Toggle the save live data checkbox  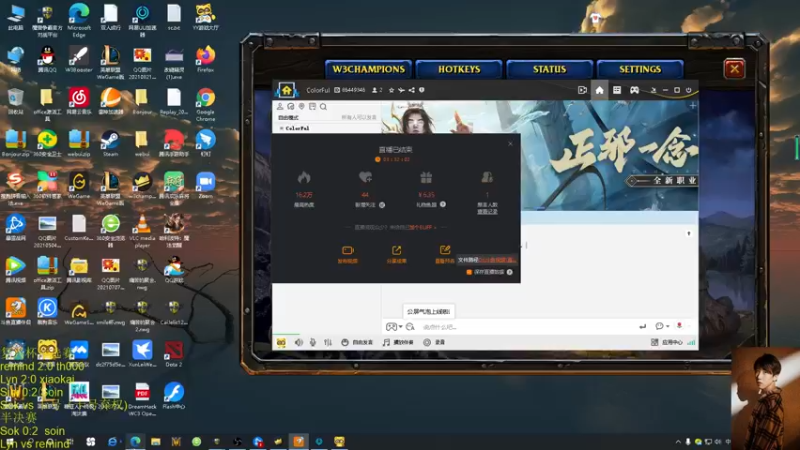(469, 272)
